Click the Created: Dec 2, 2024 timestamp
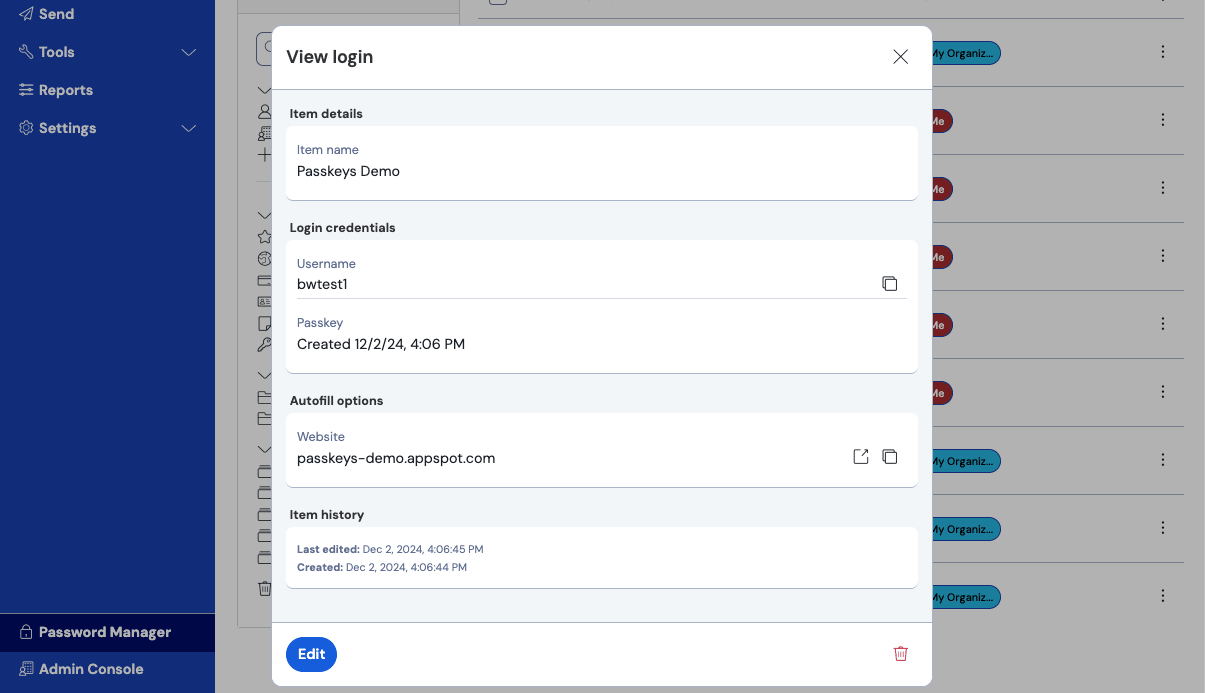Screen dimensions: 1205x693 [382, 567]
